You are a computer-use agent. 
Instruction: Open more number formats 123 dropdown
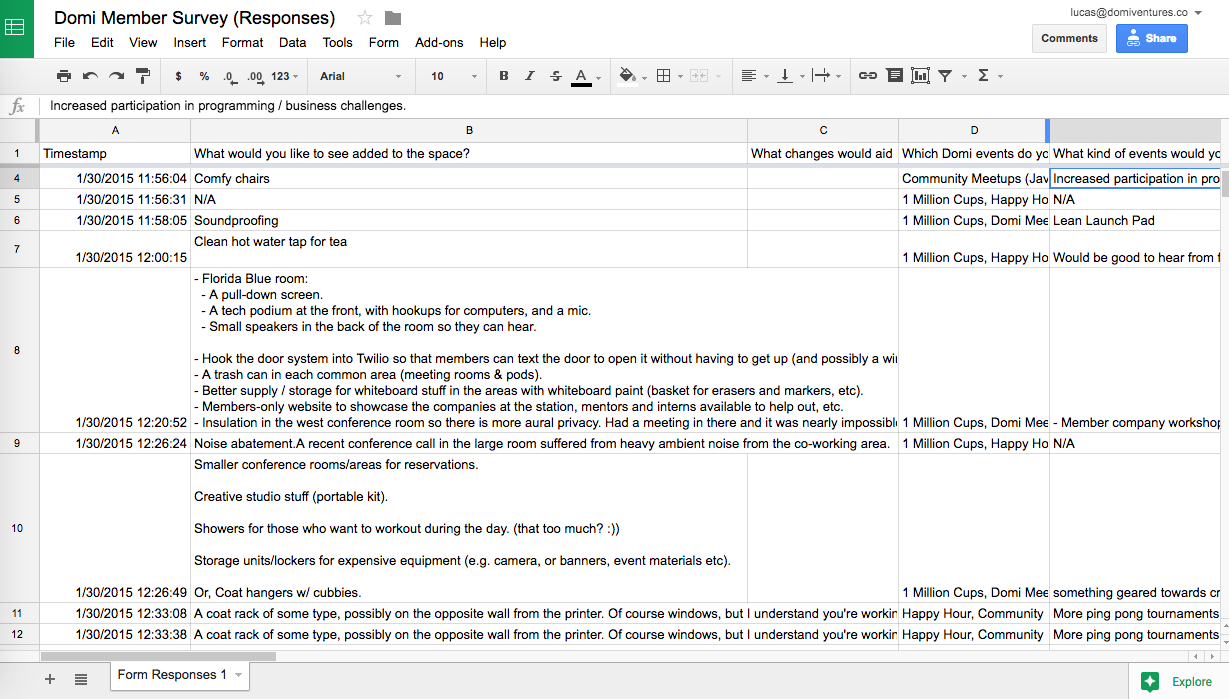point(286,76)
